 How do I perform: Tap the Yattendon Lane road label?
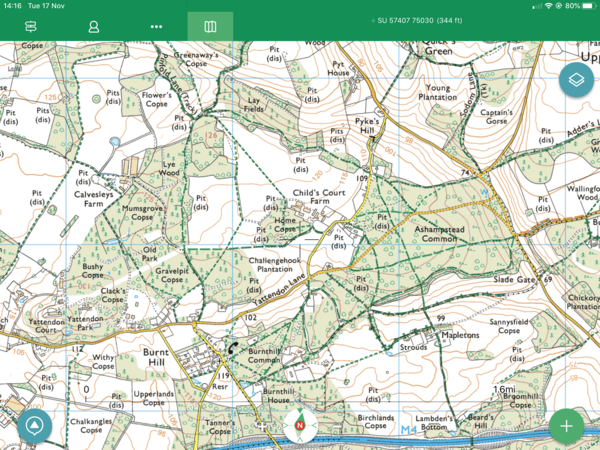280,290
